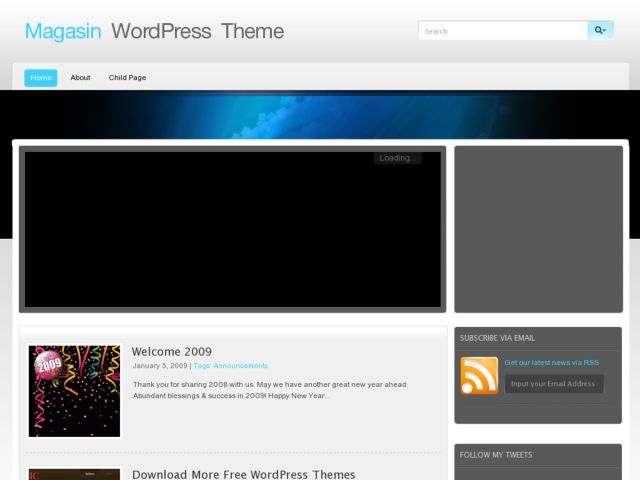Click the Follow My Tweets heading

coord(496,455)
